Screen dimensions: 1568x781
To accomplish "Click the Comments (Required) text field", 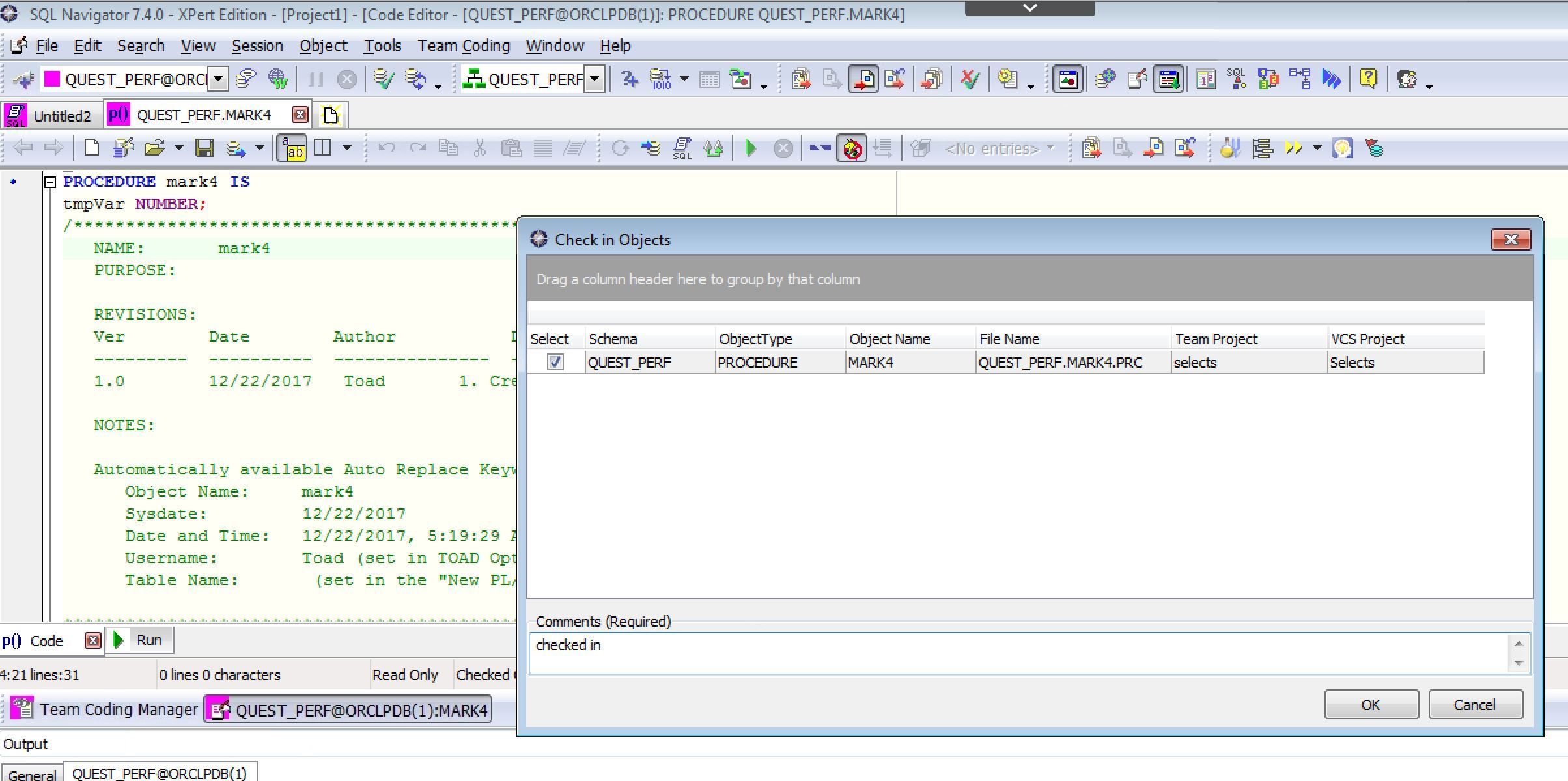I will click(1019, 653).
